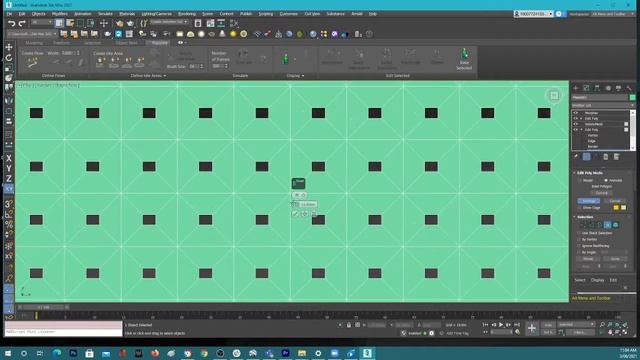Click the Select and Move crosshair in main toolbar
This screenshot has width=640, height=360.
click(x=104, y=23)
